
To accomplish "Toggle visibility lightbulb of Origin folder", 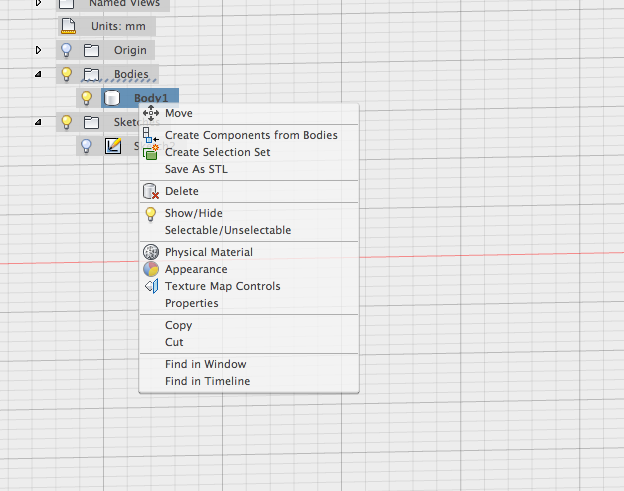I will [x=66, y=51].
